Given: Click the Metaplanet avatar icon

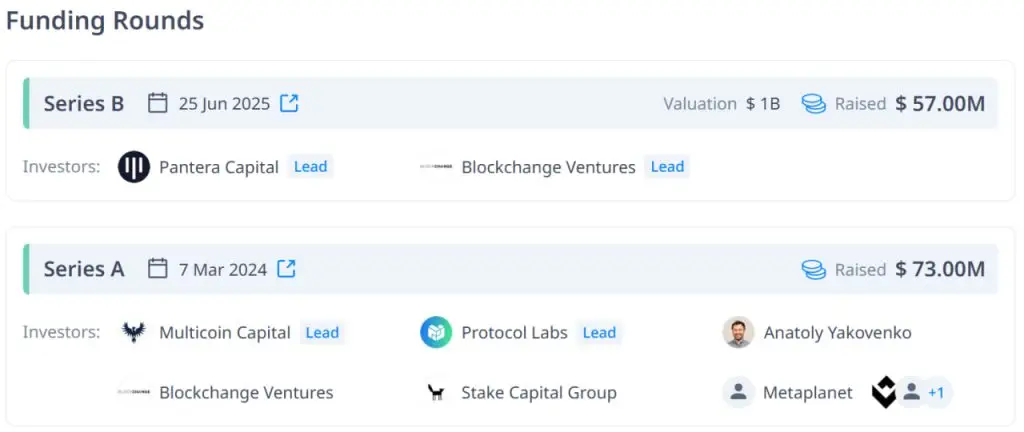Looking at the screenshot, I should tap(738, 393).
